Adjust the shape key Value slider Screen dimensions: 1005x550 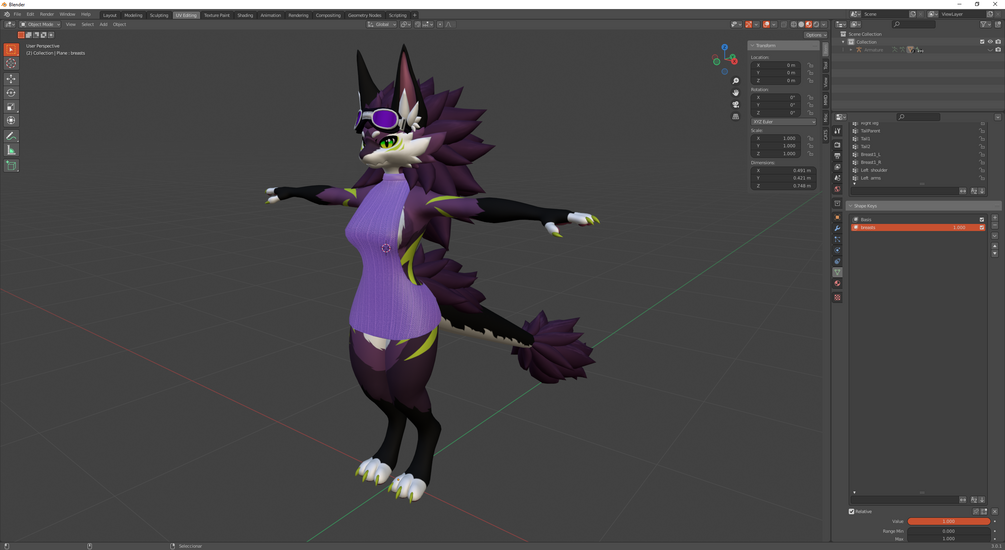pyautogui.click(x=949, y=521)
